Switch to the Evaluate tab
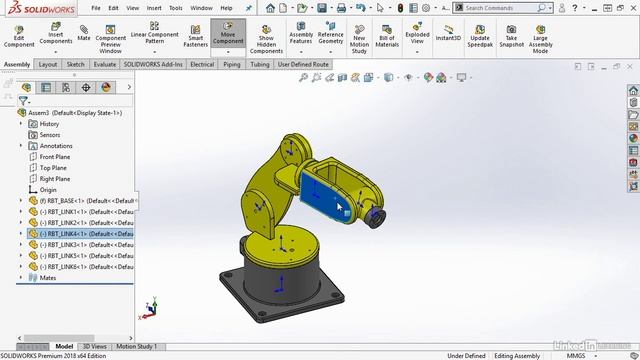 104,64
